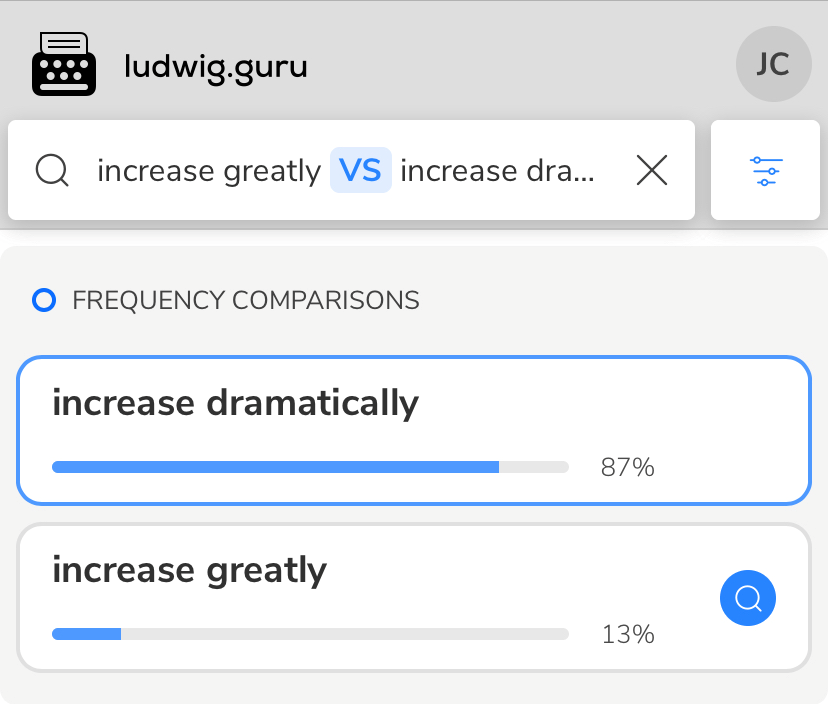Image resolution: width=828 pixels, height=704 pixels.
Task: Clear the search query with the X icon
Action: point(652,170)
